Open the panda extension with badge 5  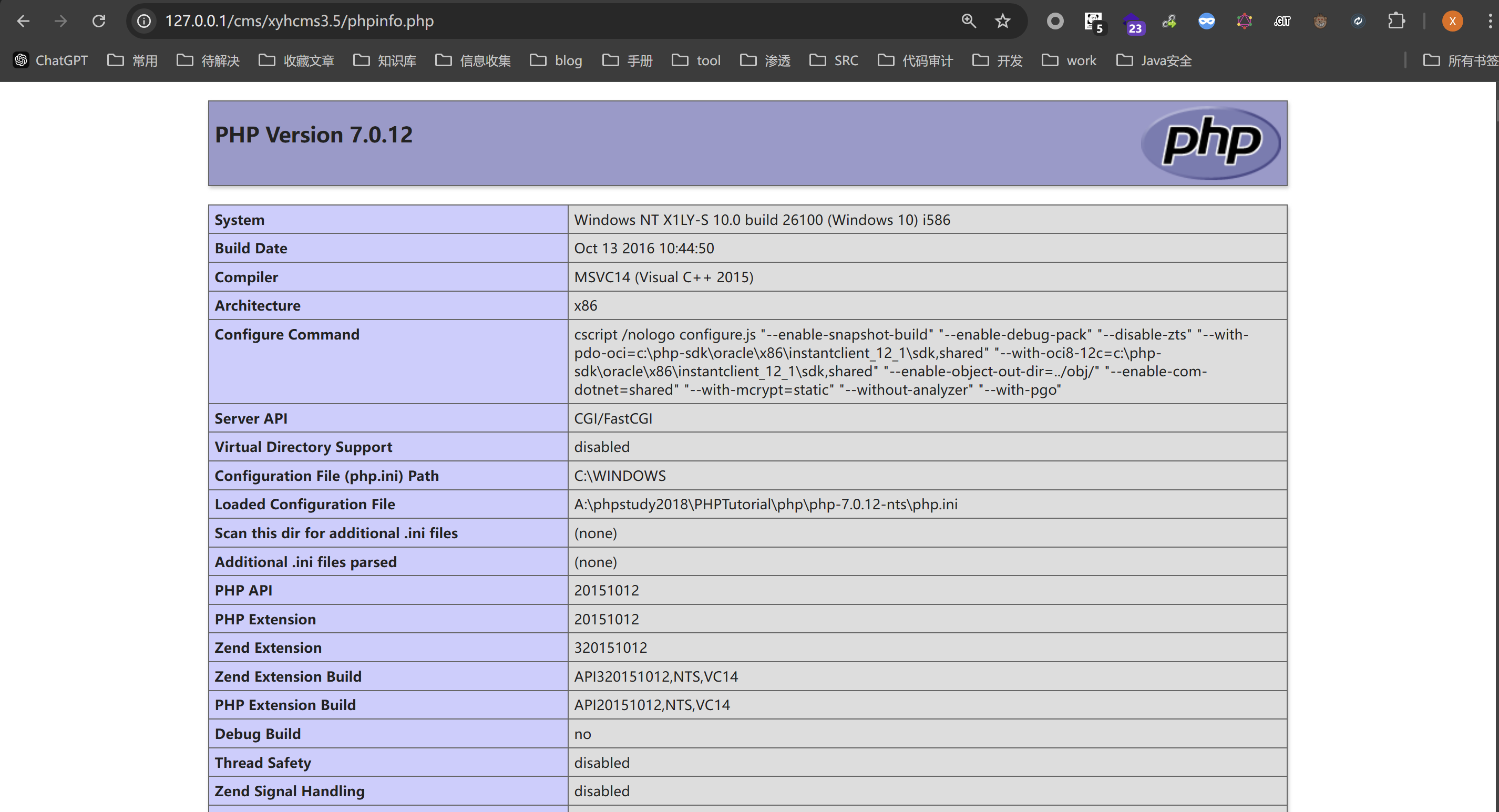(1094, 22)
